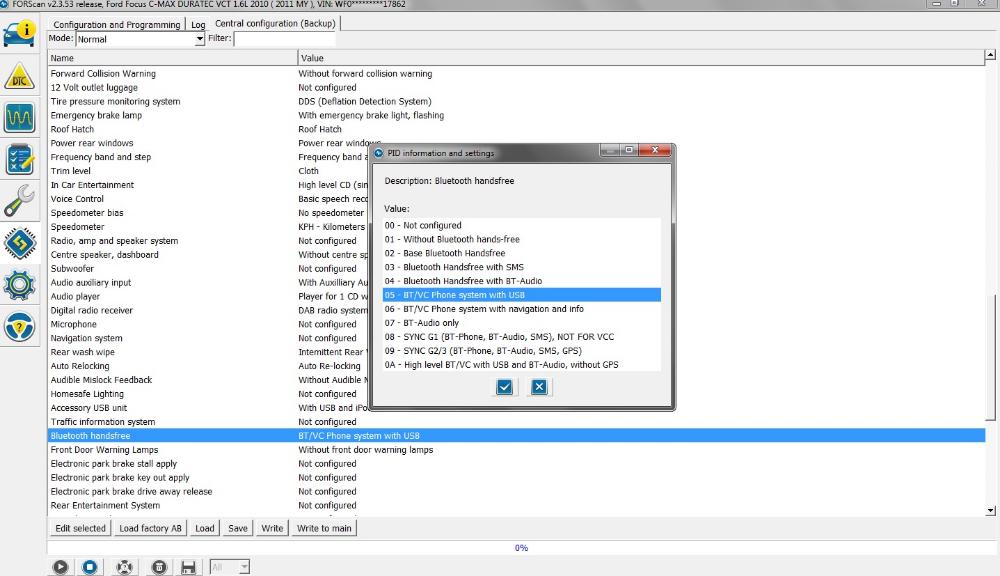Open the wrench service procedures section
The height and width of the screenshot is (576, 1000).
click(x=21, y=201)
